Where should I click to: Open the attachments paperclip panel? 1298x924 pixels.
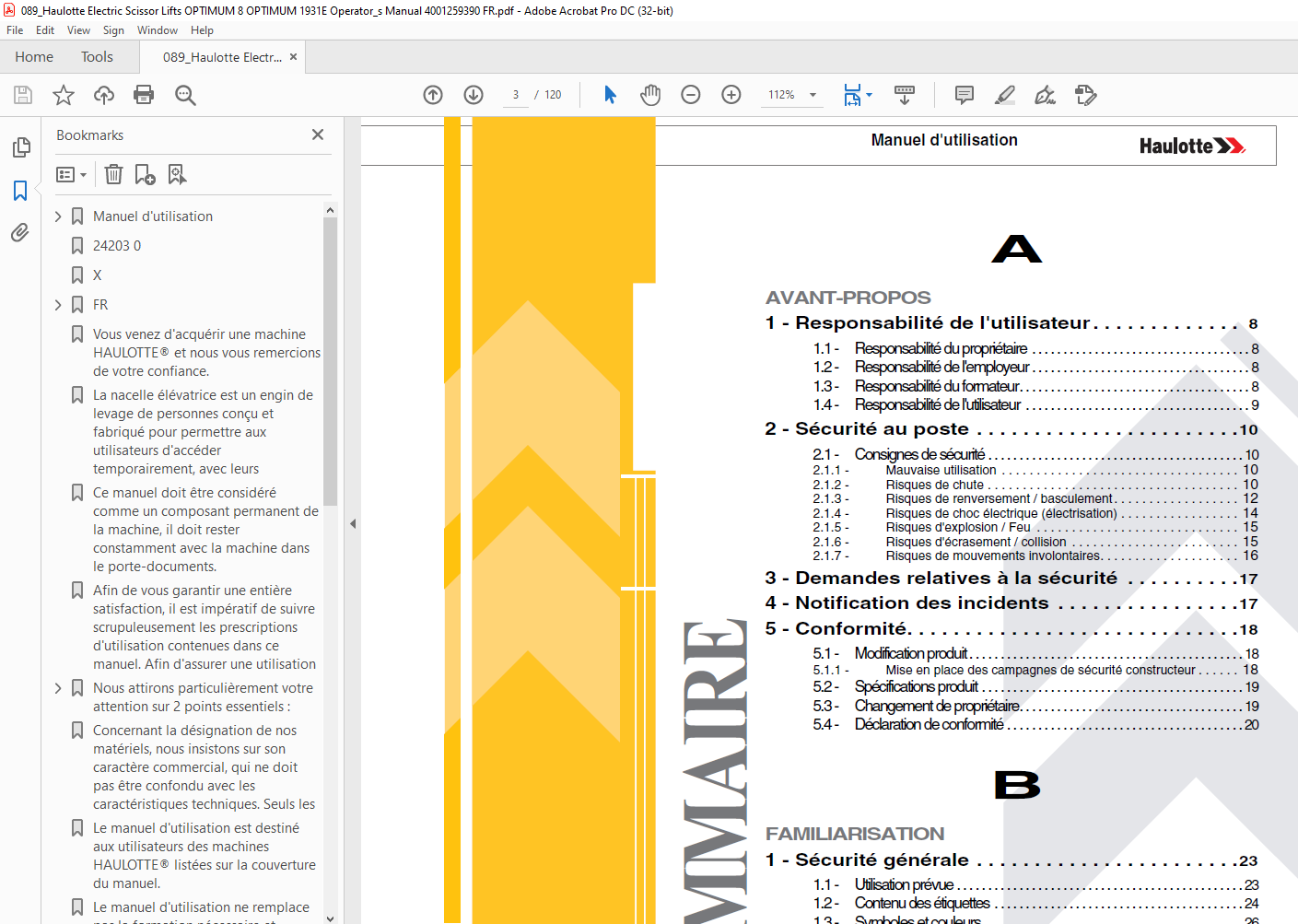tap(20, 232)
